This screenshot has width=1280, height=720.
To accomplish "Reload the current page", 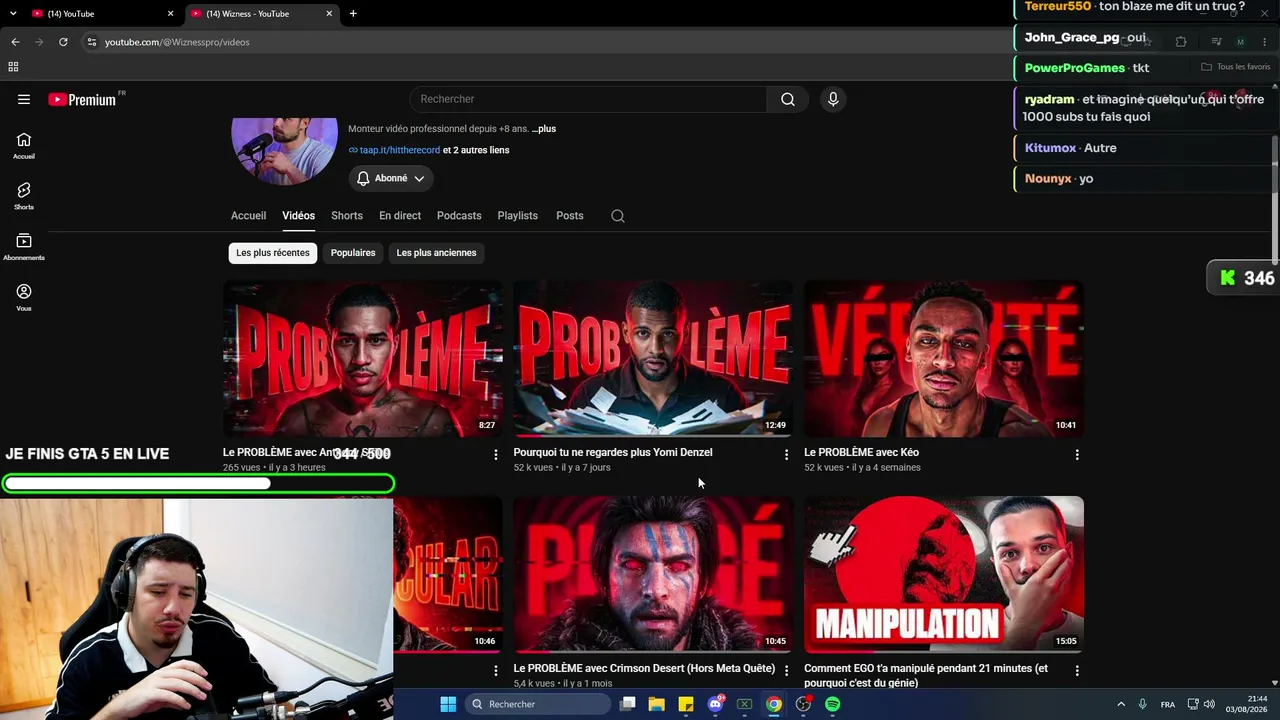I will (63, 42).
